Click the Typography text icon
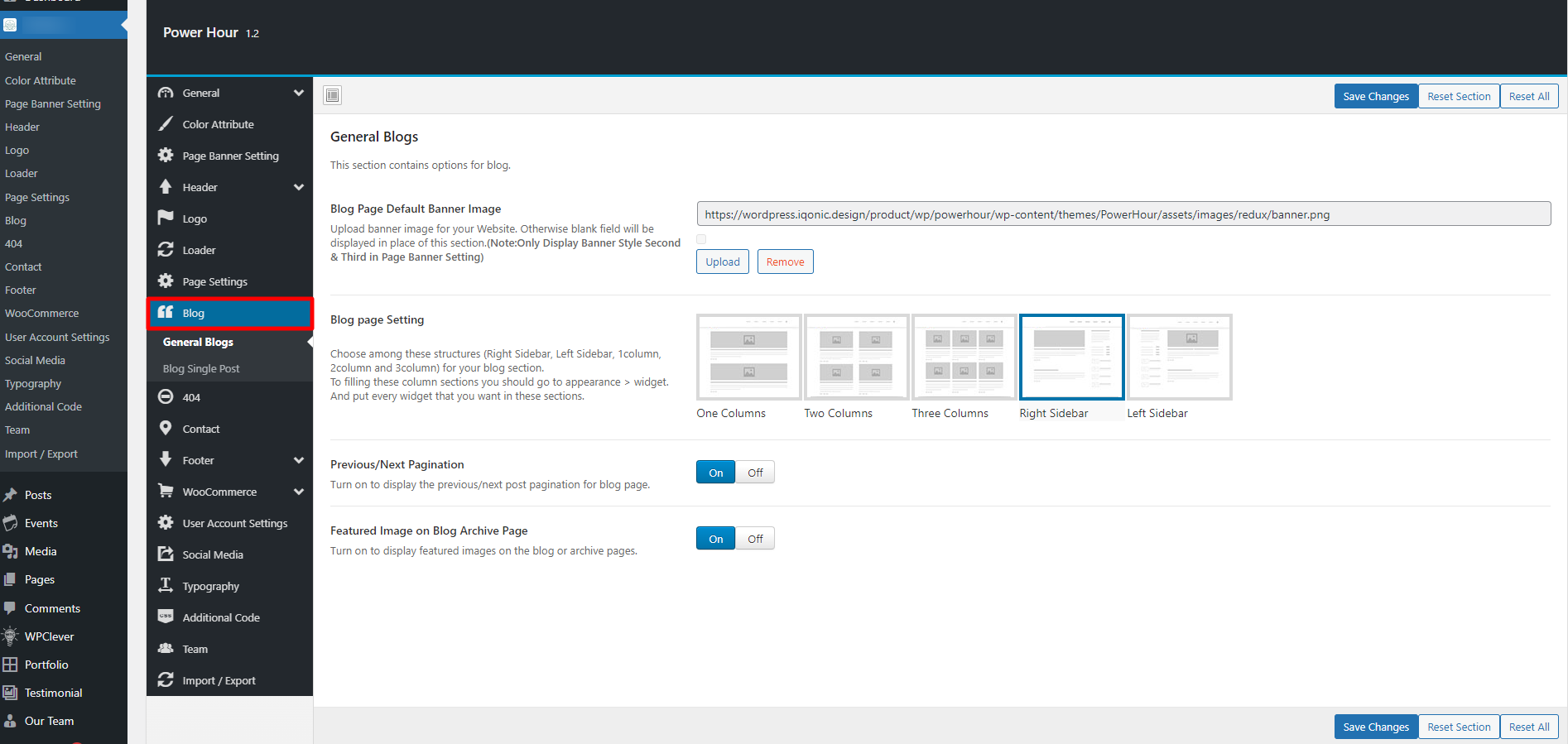 (166, 585)
